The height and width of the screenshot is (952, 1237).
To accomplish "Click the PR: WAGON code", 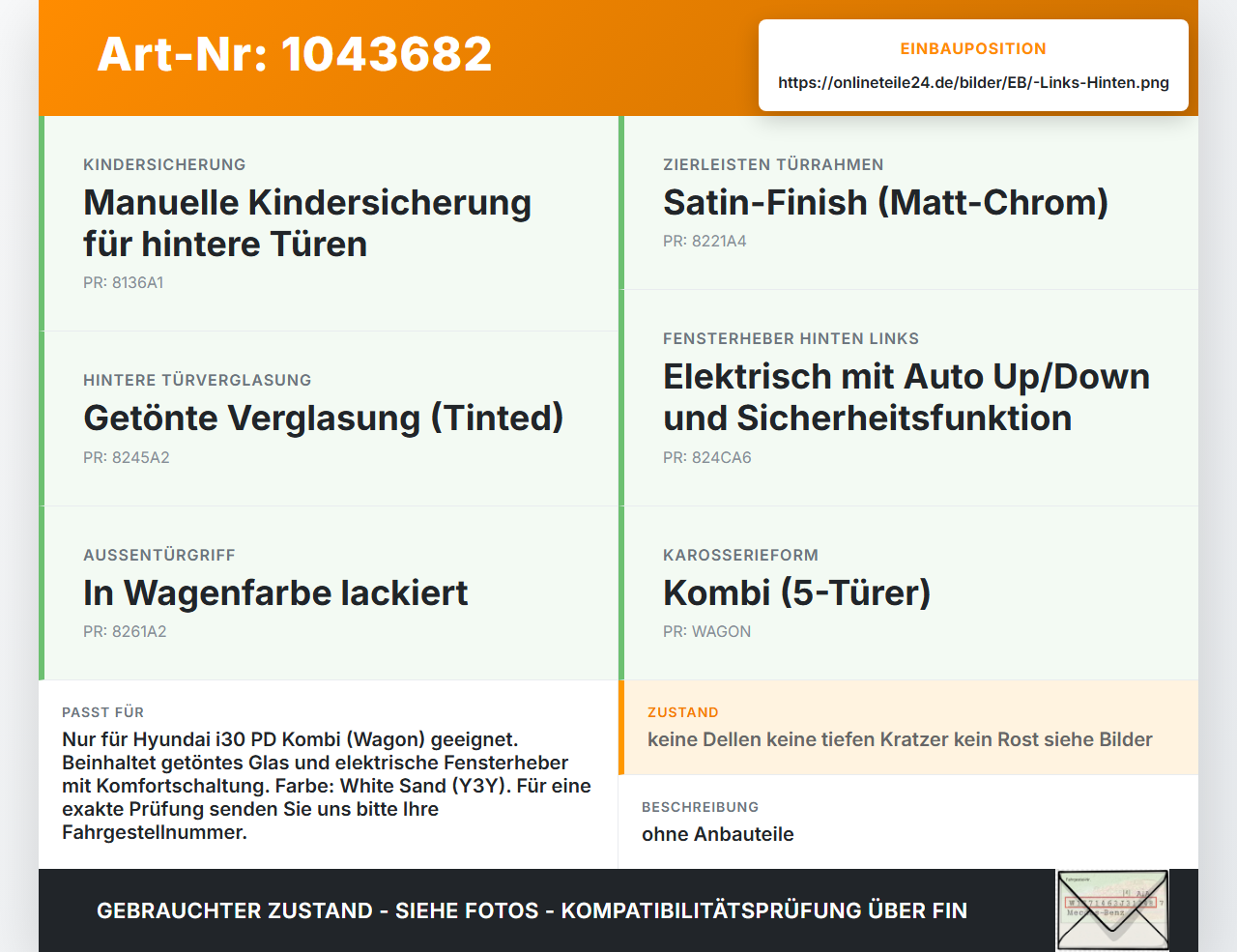I will tap(707, 632).
